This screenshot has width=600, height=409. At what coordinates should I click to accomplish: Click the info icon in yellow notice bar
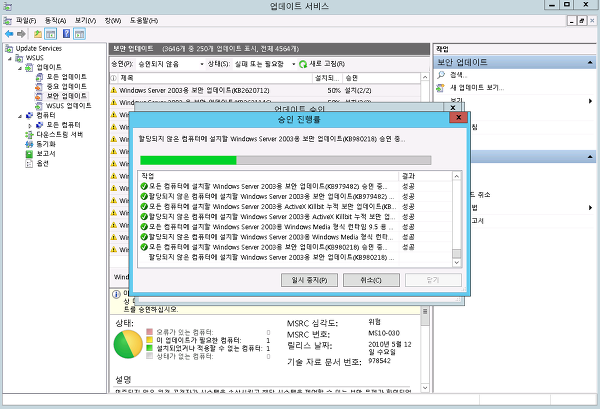[116, 294]
